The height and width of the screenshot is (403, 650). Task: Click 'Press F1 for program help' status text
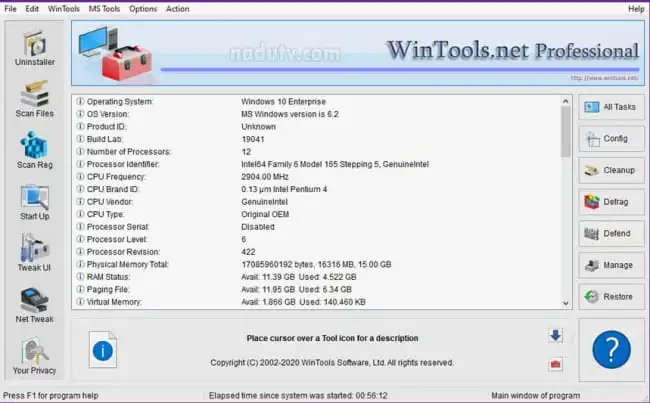(51, 396)
